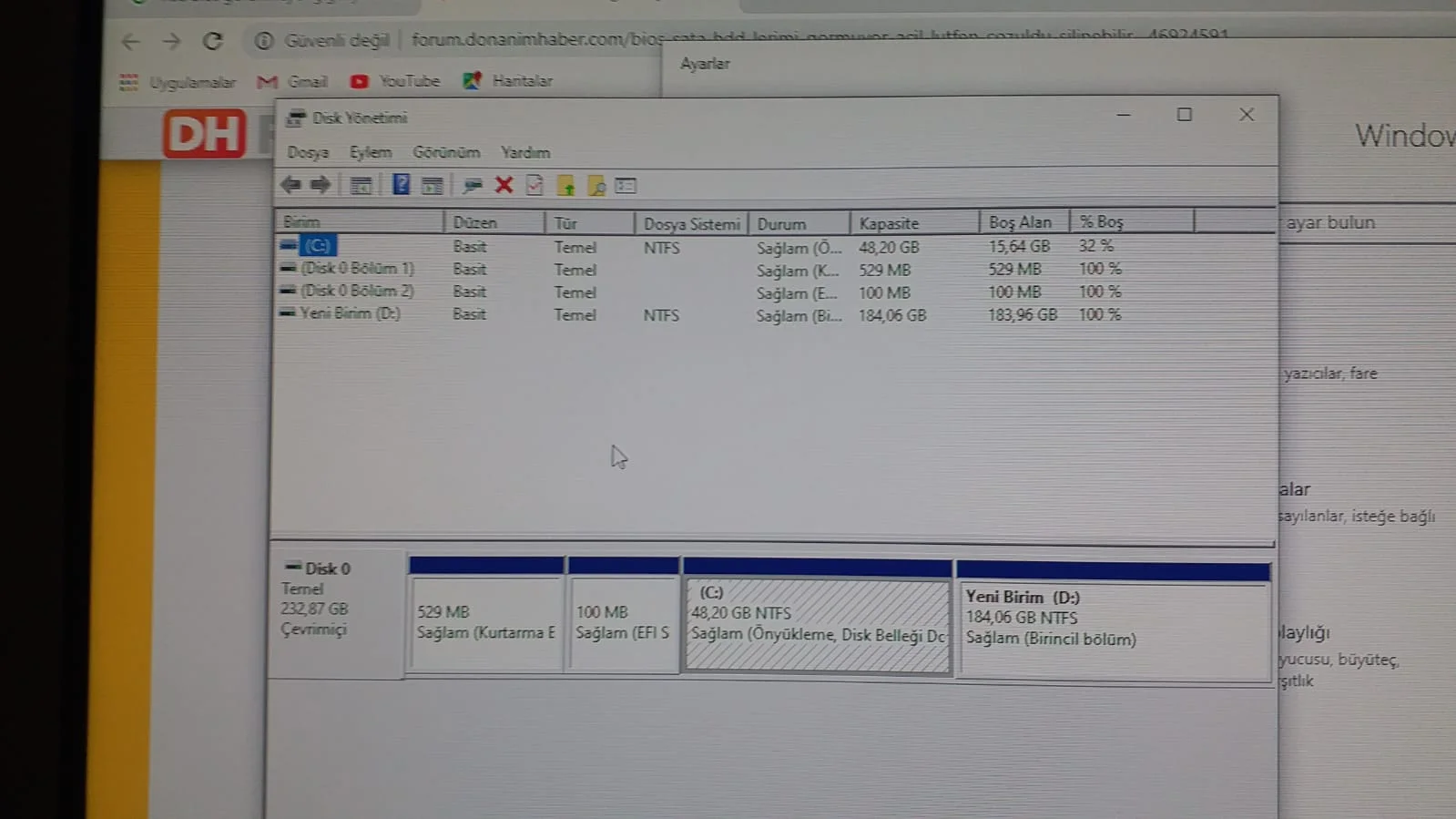Maximize the Disk Yönetimi window

[1184, 115]
